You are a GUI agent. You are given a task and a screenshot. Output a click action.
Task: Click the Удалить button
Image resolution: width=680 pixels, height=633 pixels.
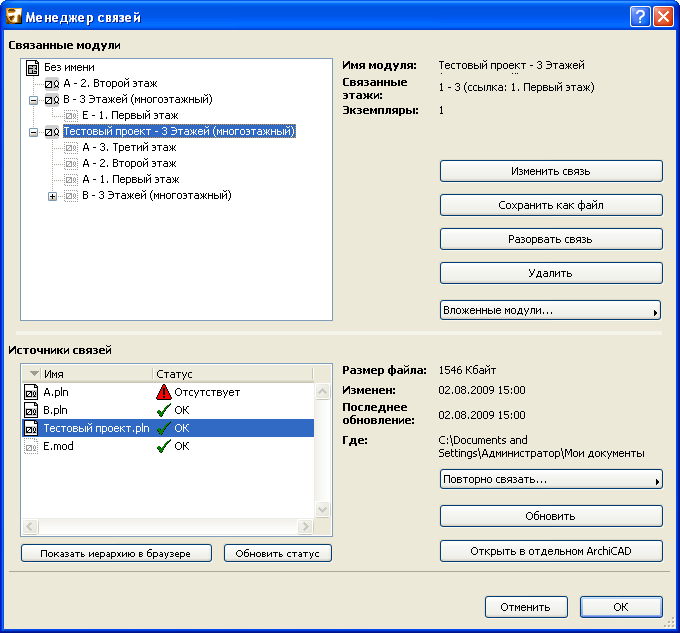click(x=551, y=273)
